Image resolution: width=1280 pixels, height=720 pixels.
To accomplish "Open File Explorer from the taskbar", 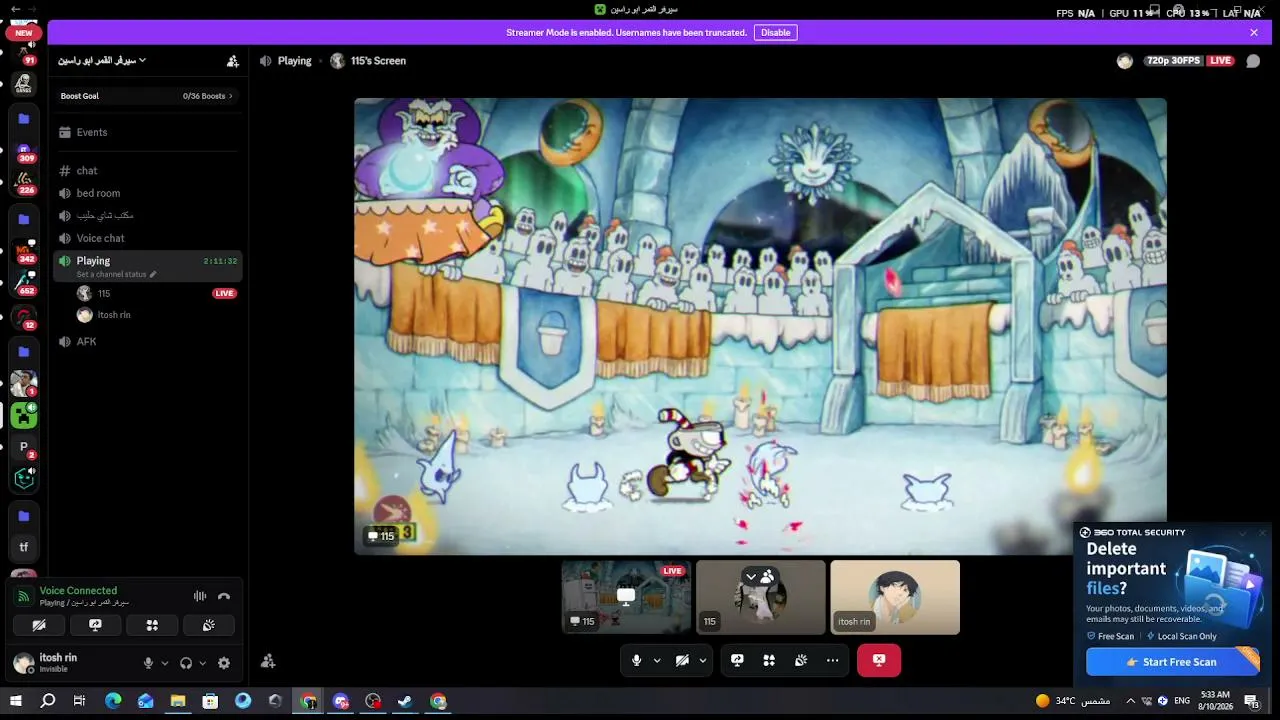I will (178, 701).
